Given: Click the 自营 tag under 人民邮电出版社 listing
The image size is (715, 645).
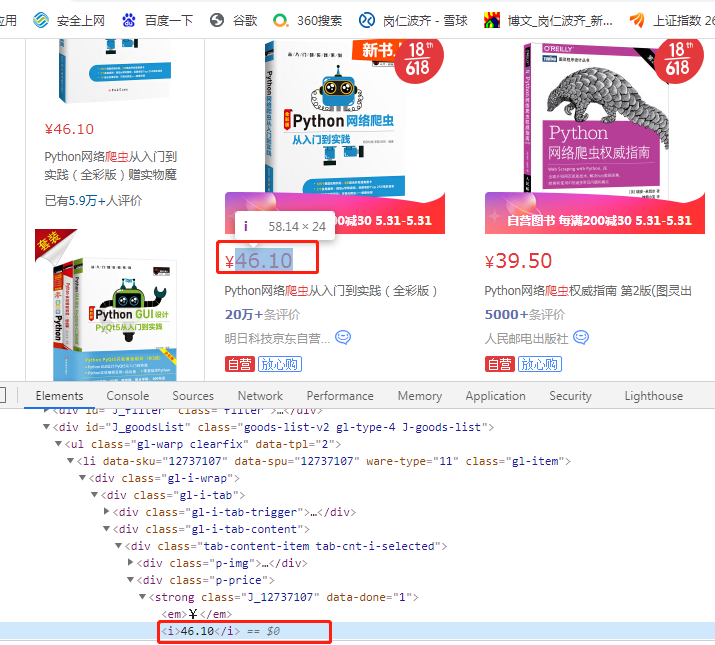Looking at the screenshot, I should tap(499, 364).
